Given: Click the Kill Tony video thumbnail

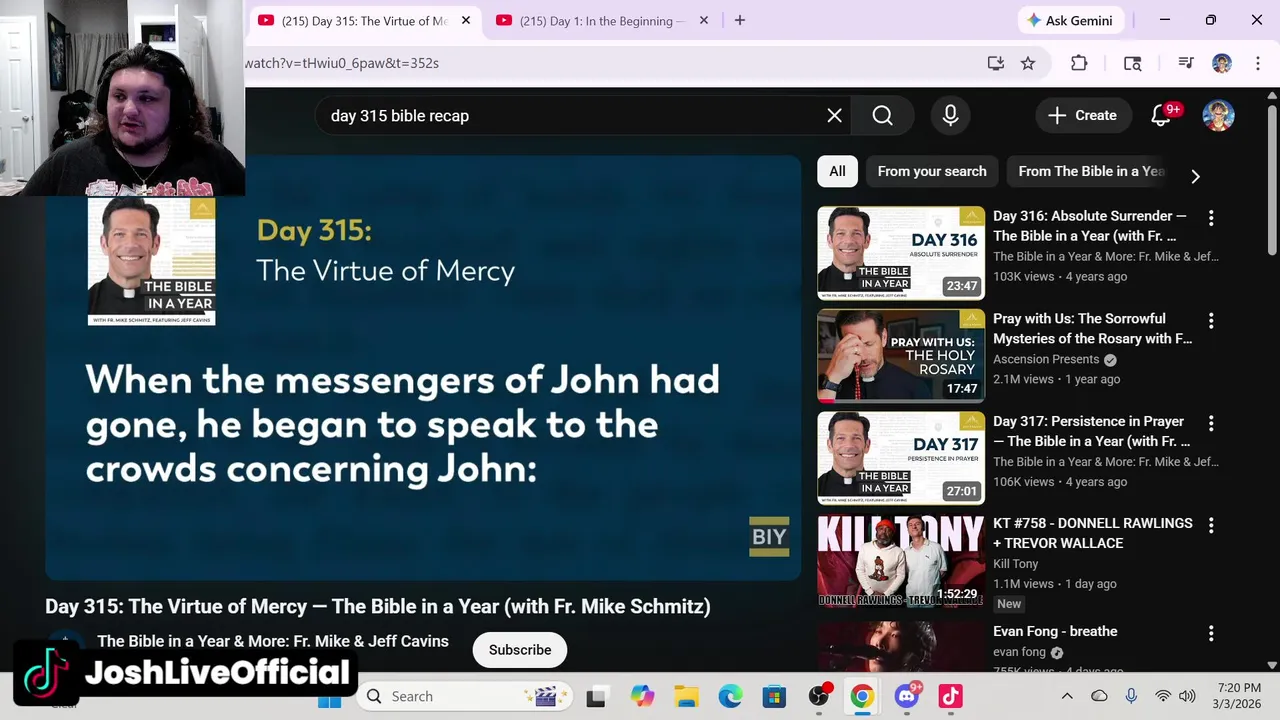Looking at the screenshot, I should pyautogui.click(x=901, y=561).
